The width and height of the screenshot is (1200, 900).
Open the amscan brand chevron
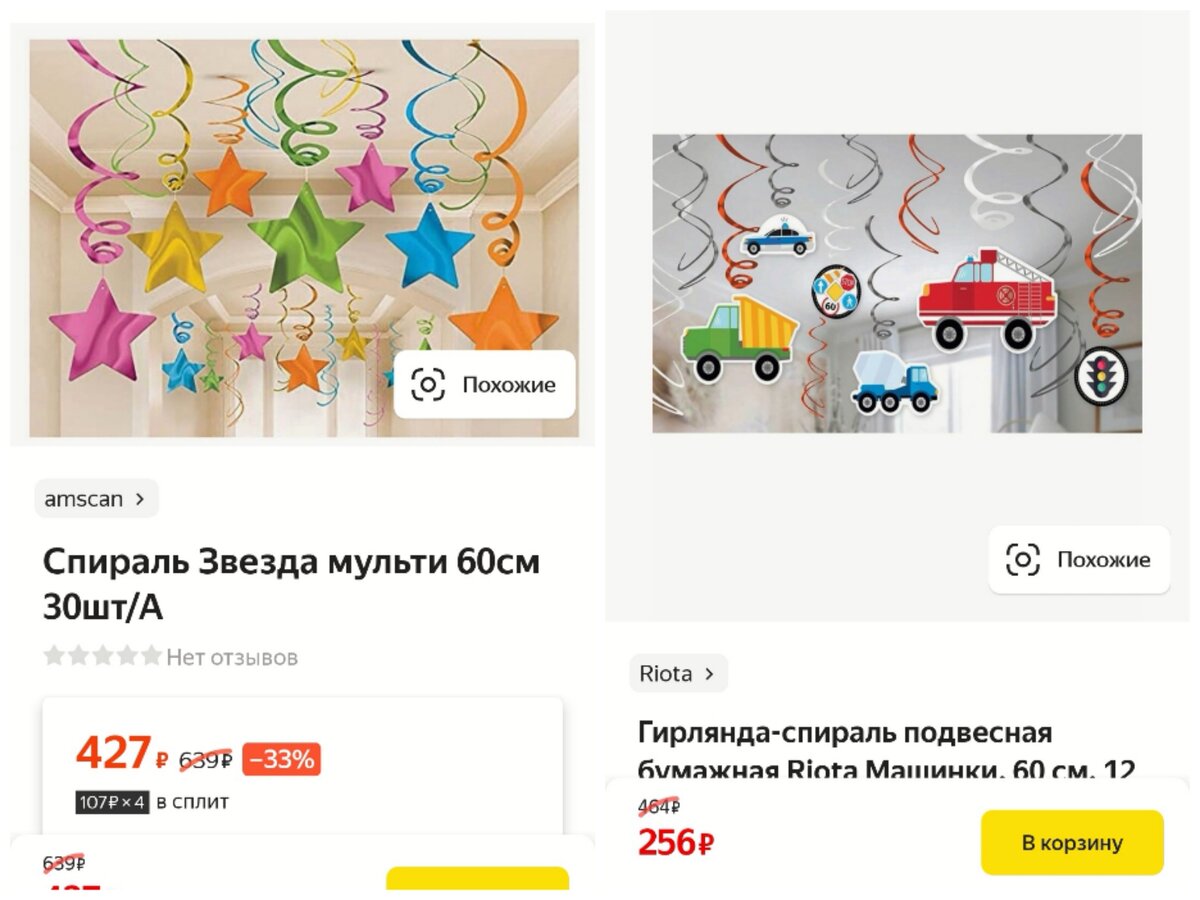140,498
